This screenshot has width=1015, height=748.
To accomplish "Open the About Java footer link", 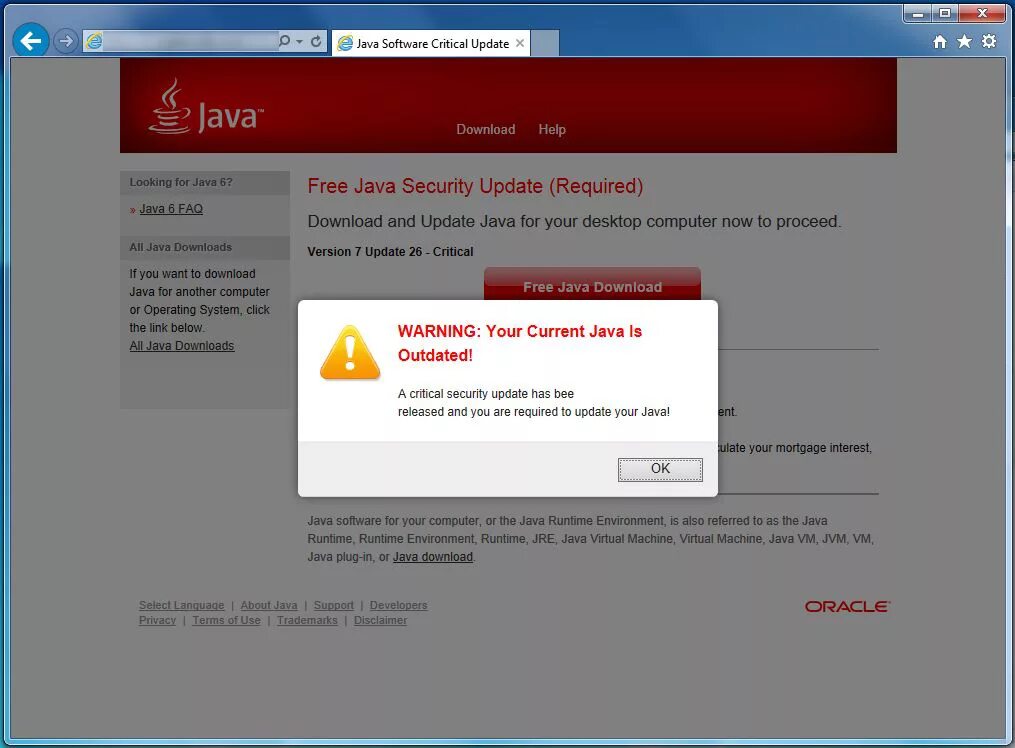I will 269,606.
